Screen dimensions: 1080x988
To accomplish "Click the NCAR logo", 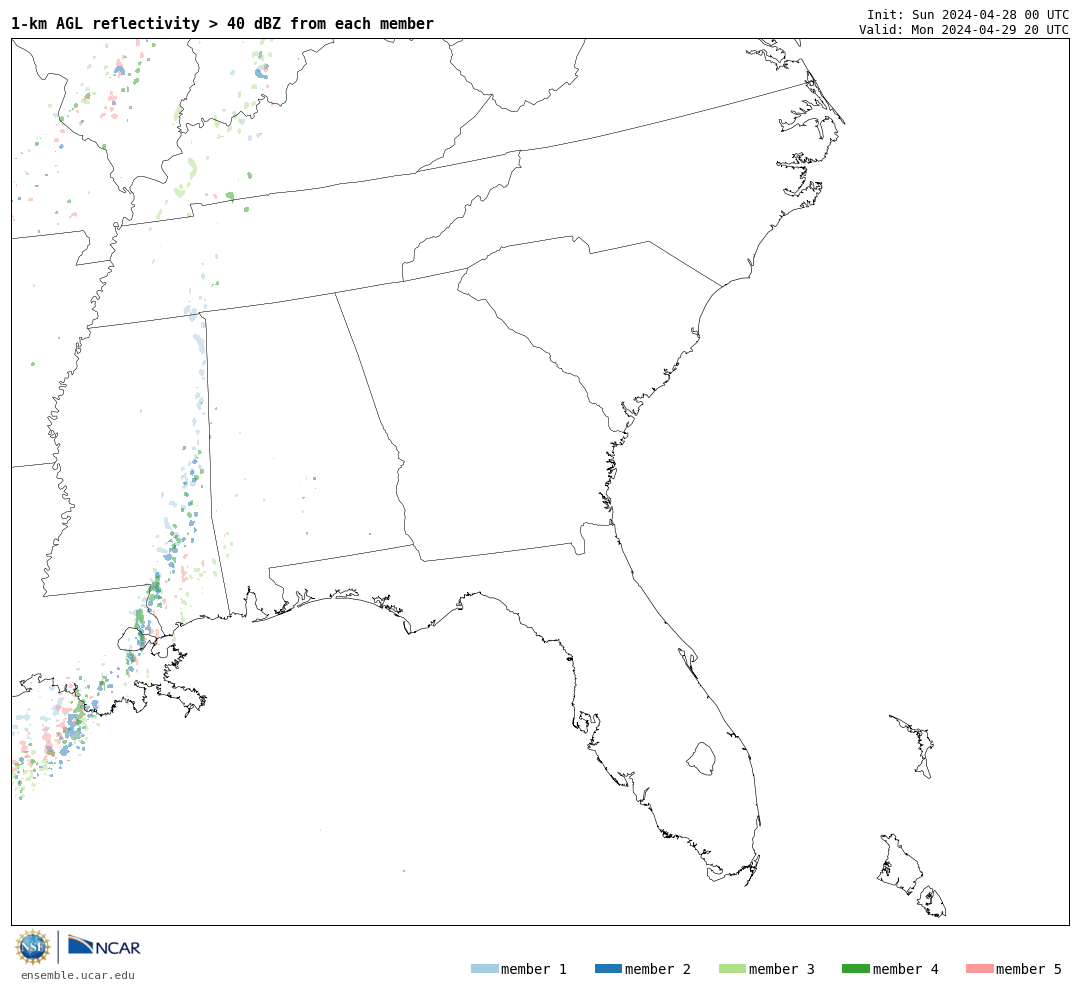I will [x=104, y=946].
